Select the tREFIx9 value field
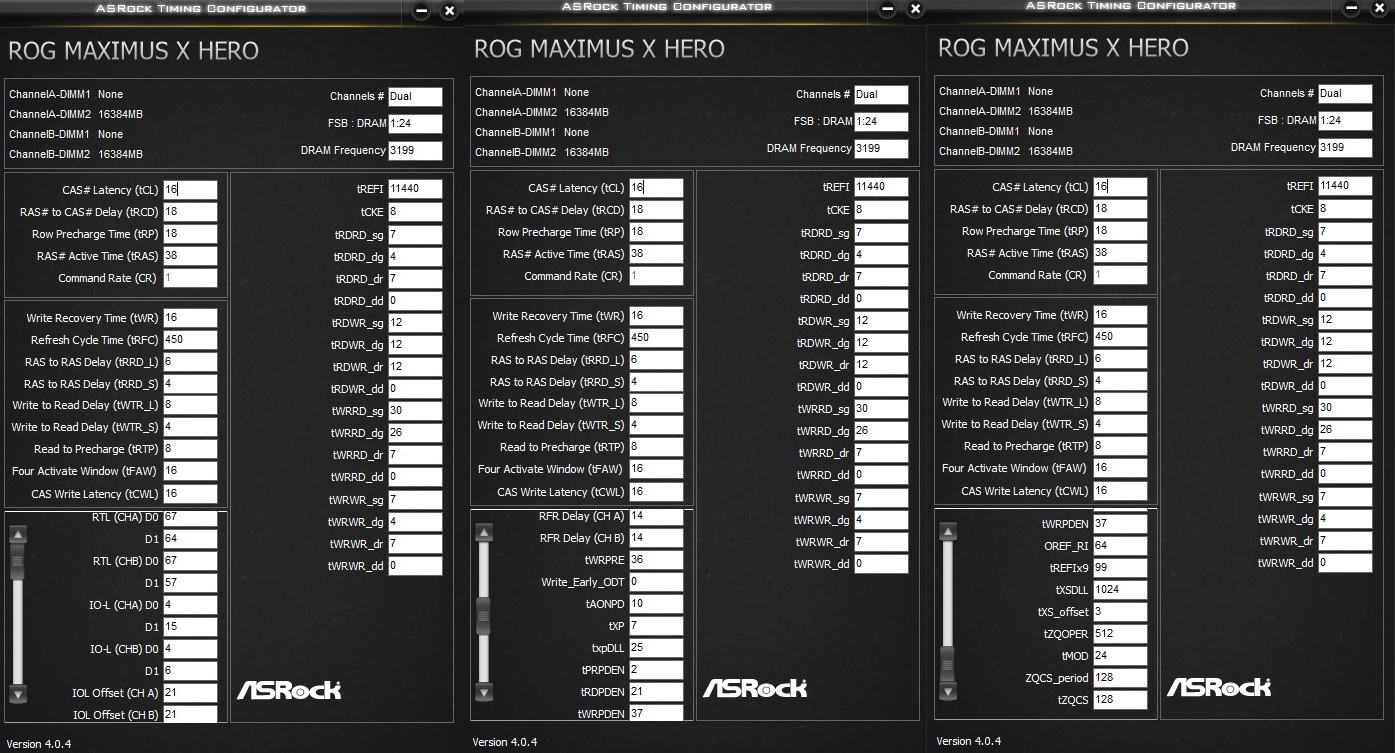The height and width of the screenshot is (753, 1395). [x=1120, y=568]
